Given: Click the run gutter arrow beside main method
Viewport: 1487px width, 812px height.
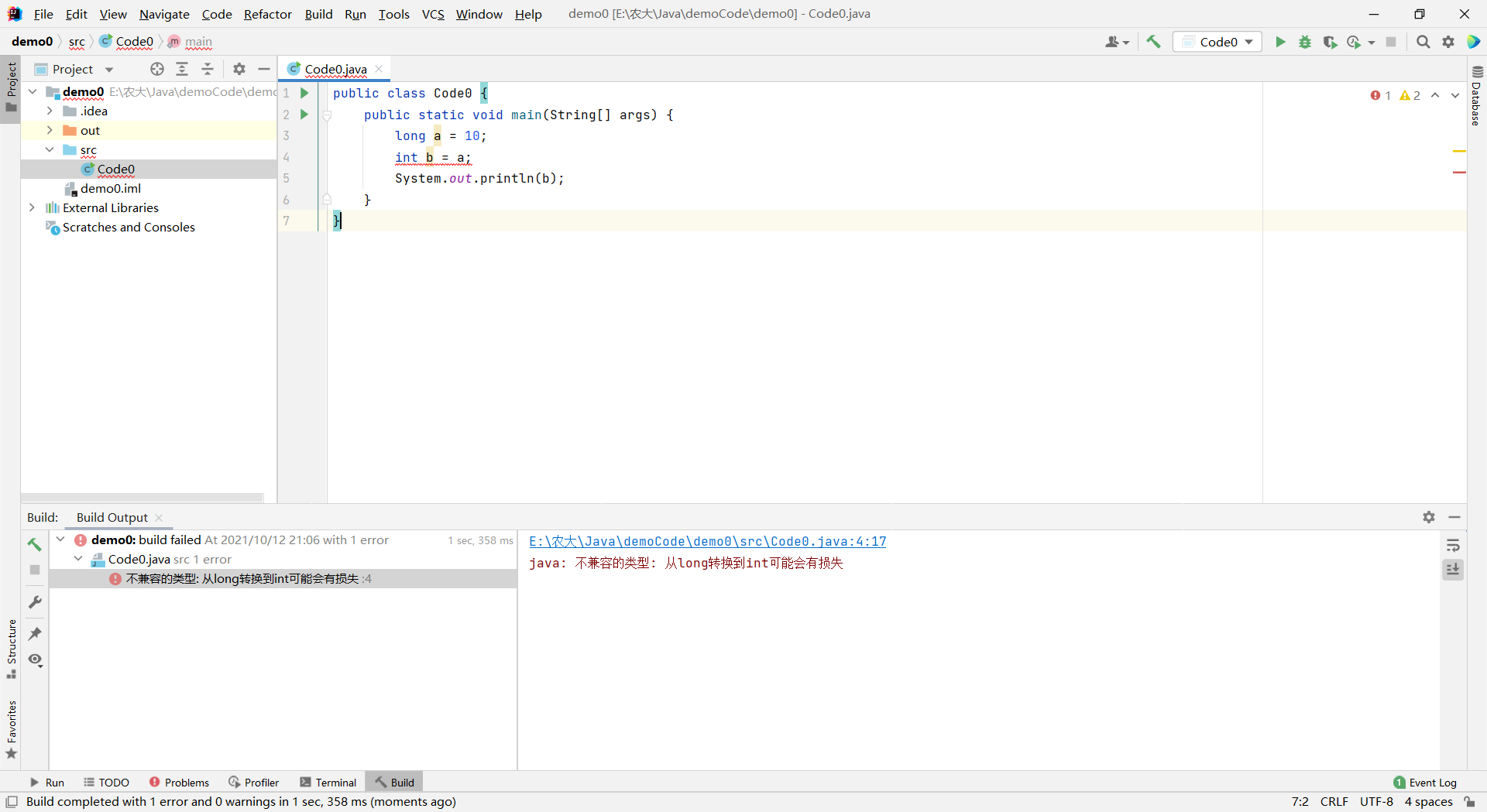Looking at the screenshot, I should pyautogui.click(x=304, y=115).
